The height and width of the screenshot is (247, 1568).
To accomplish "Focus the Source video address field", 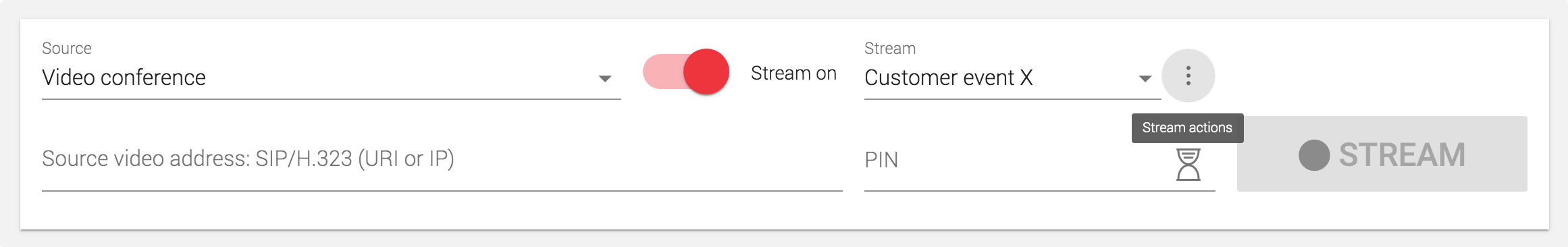I will 442,161.
